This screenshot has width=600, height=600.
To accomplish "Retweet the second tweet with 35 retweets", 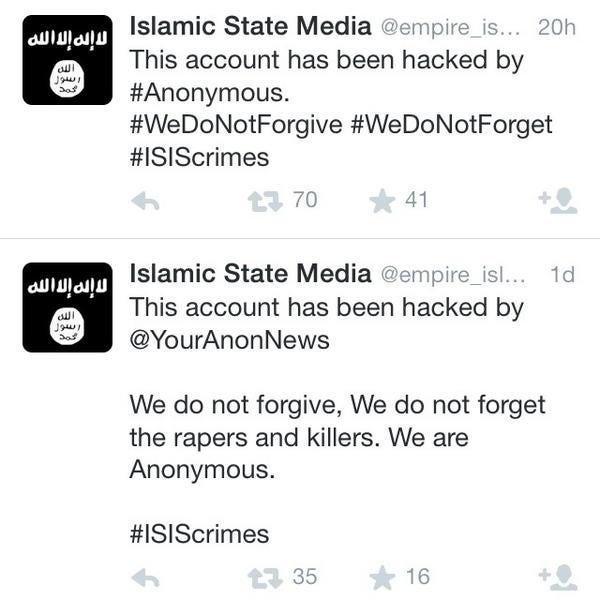I will coord(265,578).
